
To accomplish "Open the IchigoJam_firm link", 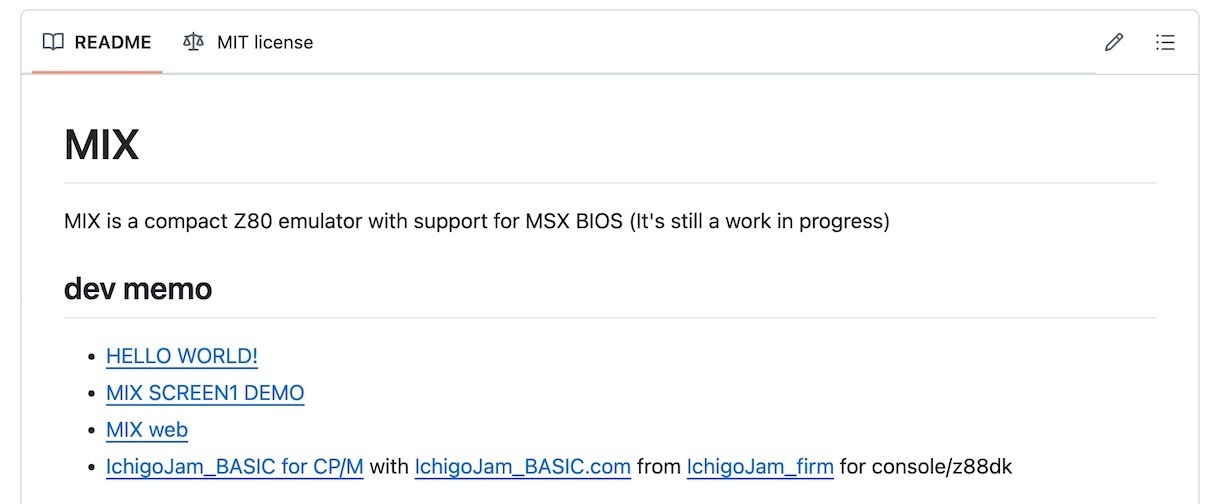I will [x=760, y=466].
